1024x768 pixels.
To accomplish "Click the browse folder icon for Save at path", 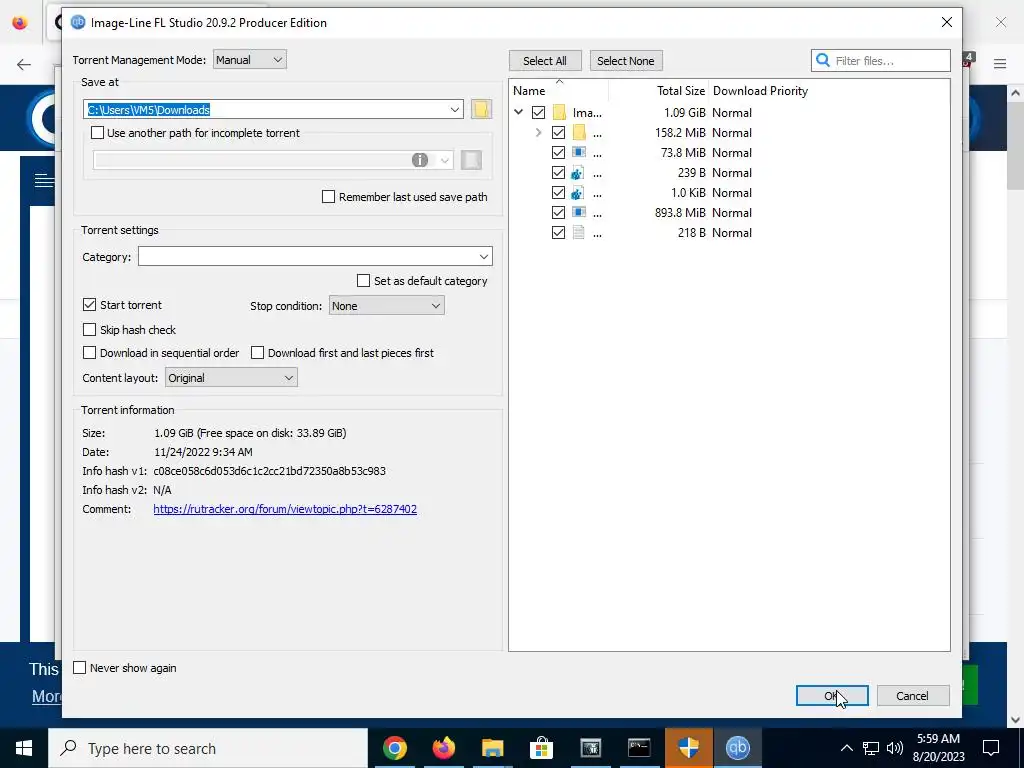I will pos(481,109).
